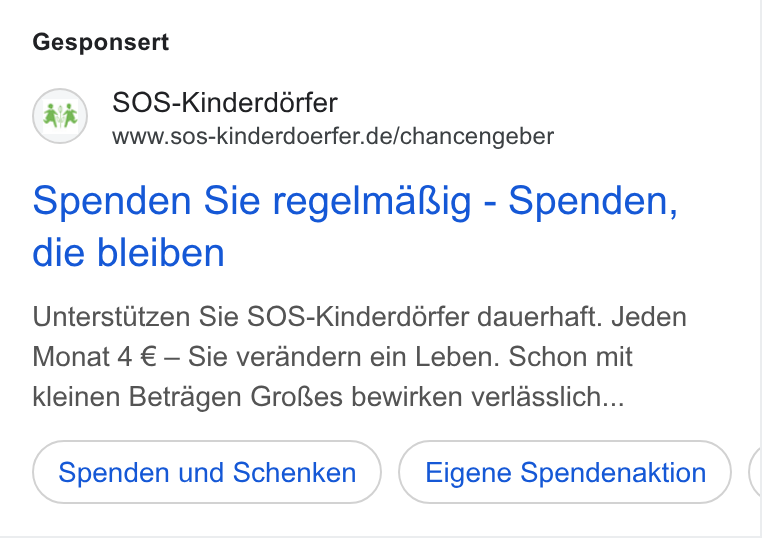Click the right green child figure in logo

click(70, 114)
